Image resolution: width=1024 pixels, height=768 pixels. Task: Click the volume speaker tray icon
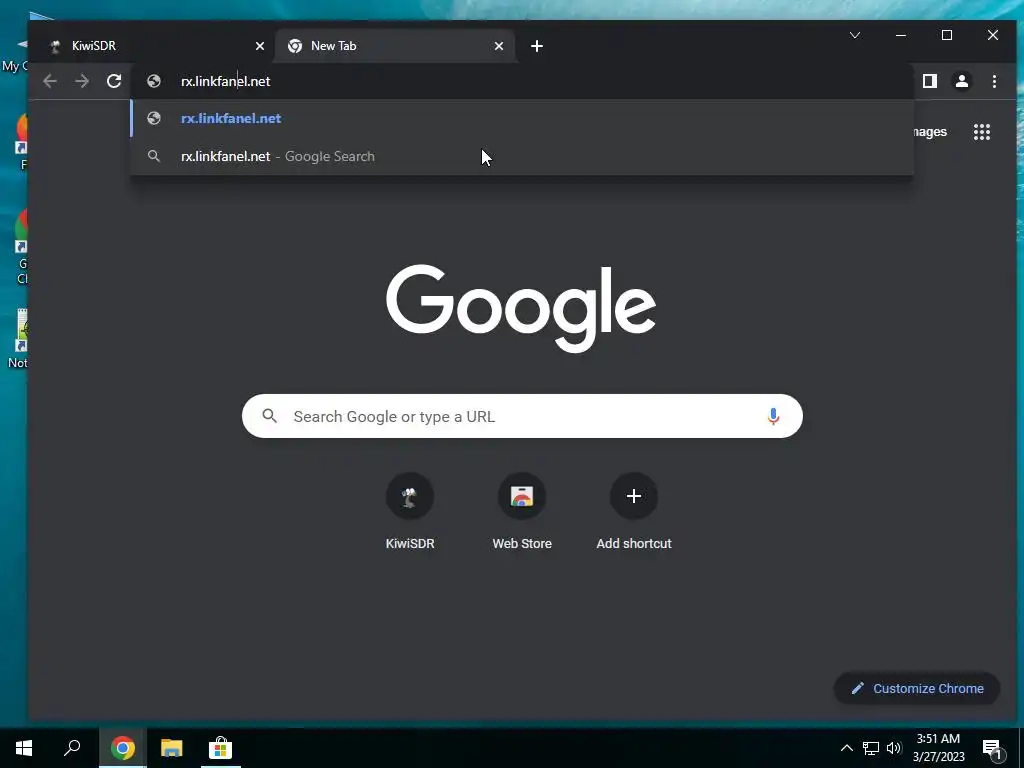pos(894,748)
